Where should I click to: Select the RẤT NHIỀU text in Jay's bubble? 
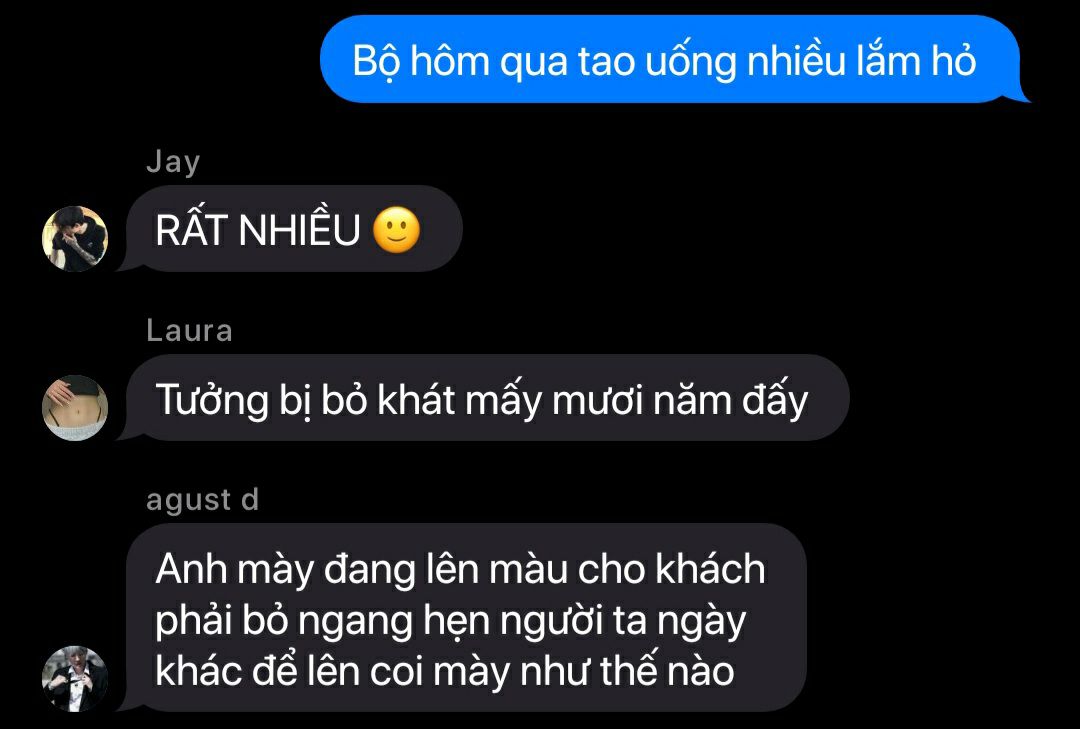pyautogui.click(x=258, y=229)
